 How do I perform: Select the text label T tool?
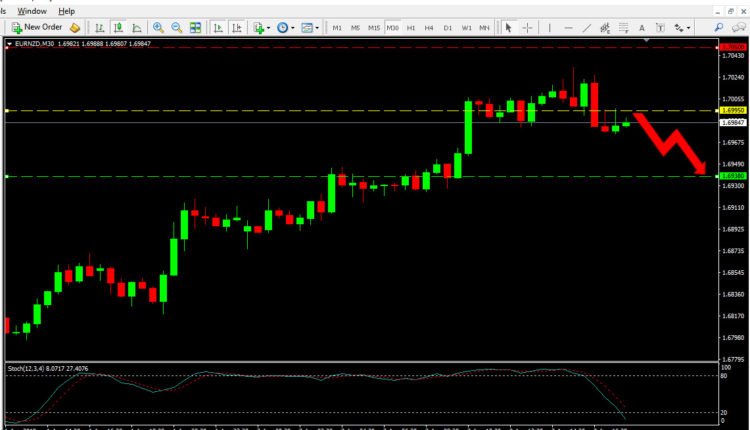click(x=660, y=28)
